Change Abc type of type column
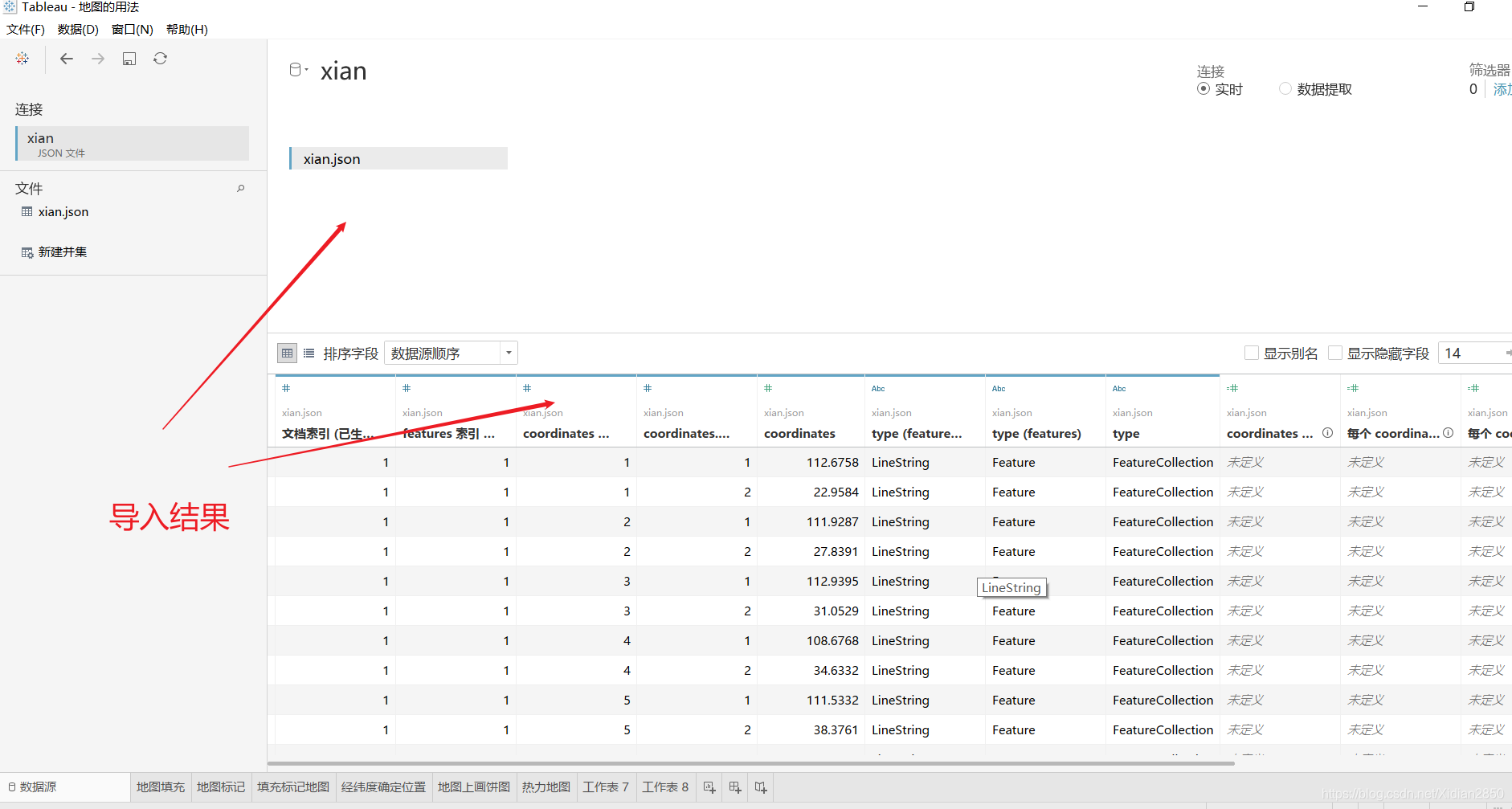The image size is (1512, 809). (x=1119, y=389)
